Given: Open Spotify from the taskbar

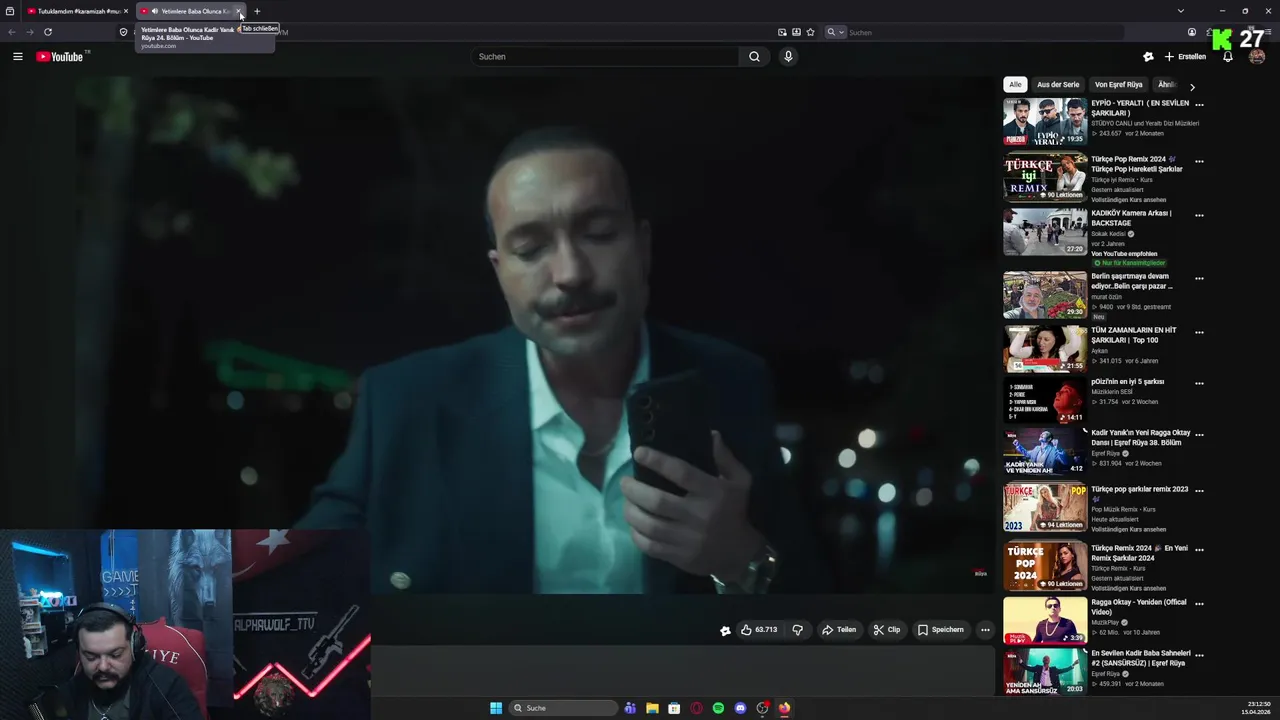Looking at the screenshot, I should pyautogui.click(x=718, y=708).
